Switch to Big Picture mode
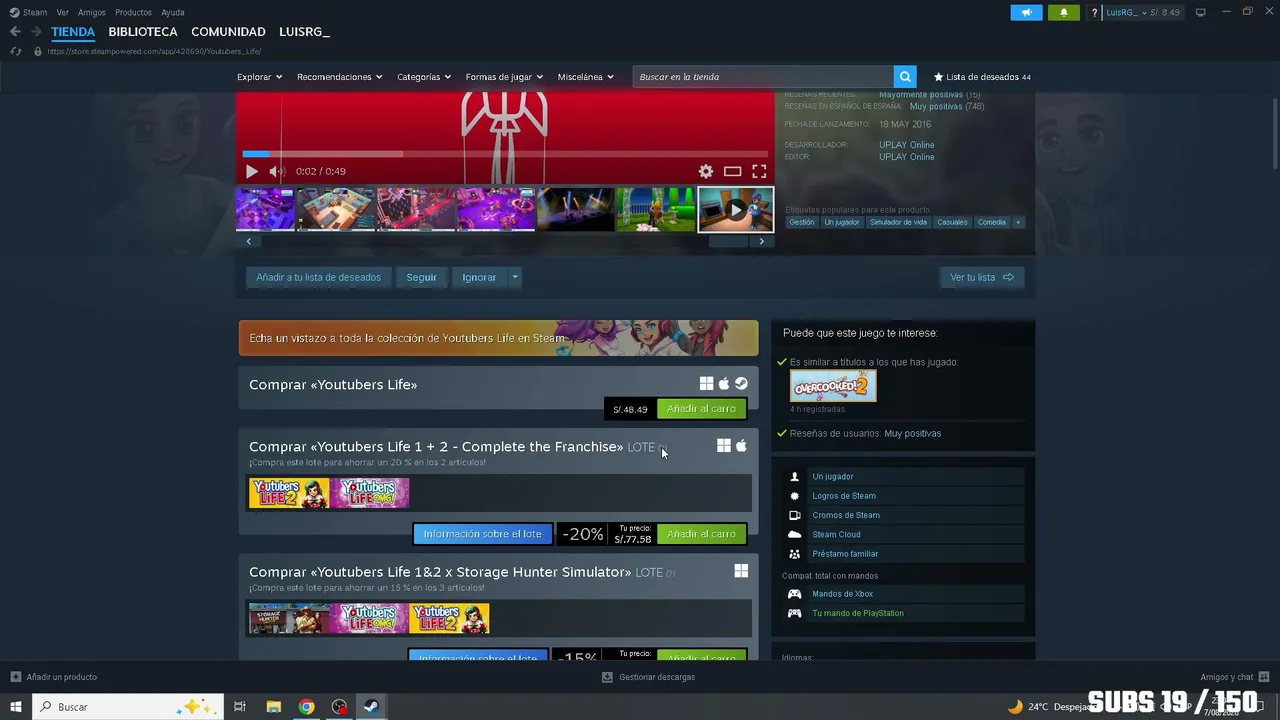Image resolution: width=1280 pixels, height=720 pixels. [x=1201, y=12]
